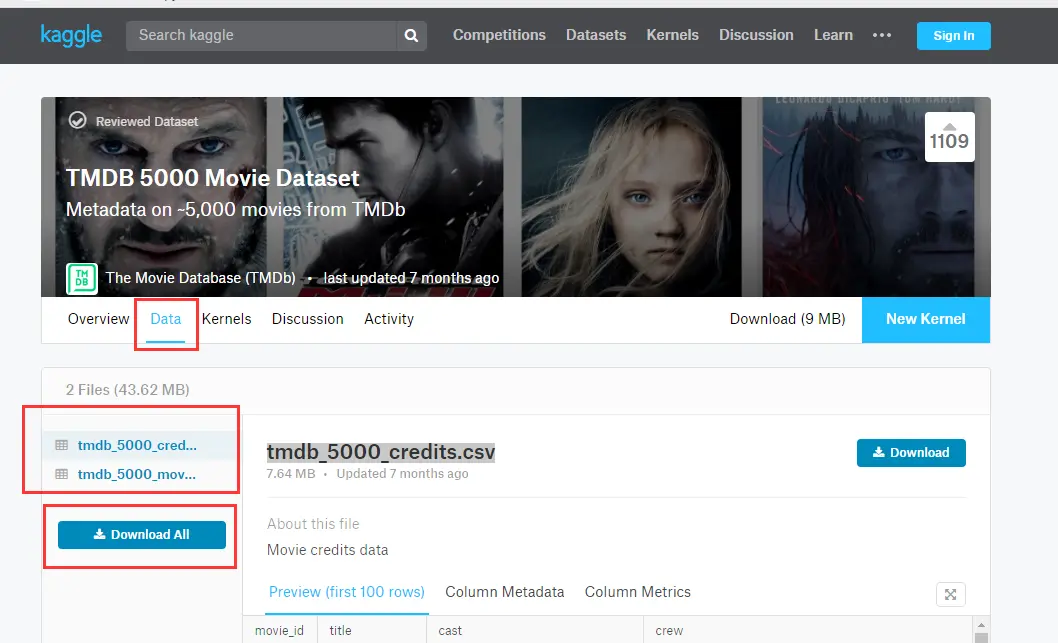This screenshot has width=1058, height=643.
Task: Click the '2 Files (43.62 MB)' label
Action: pyautogui.click(x=128, y=390)
